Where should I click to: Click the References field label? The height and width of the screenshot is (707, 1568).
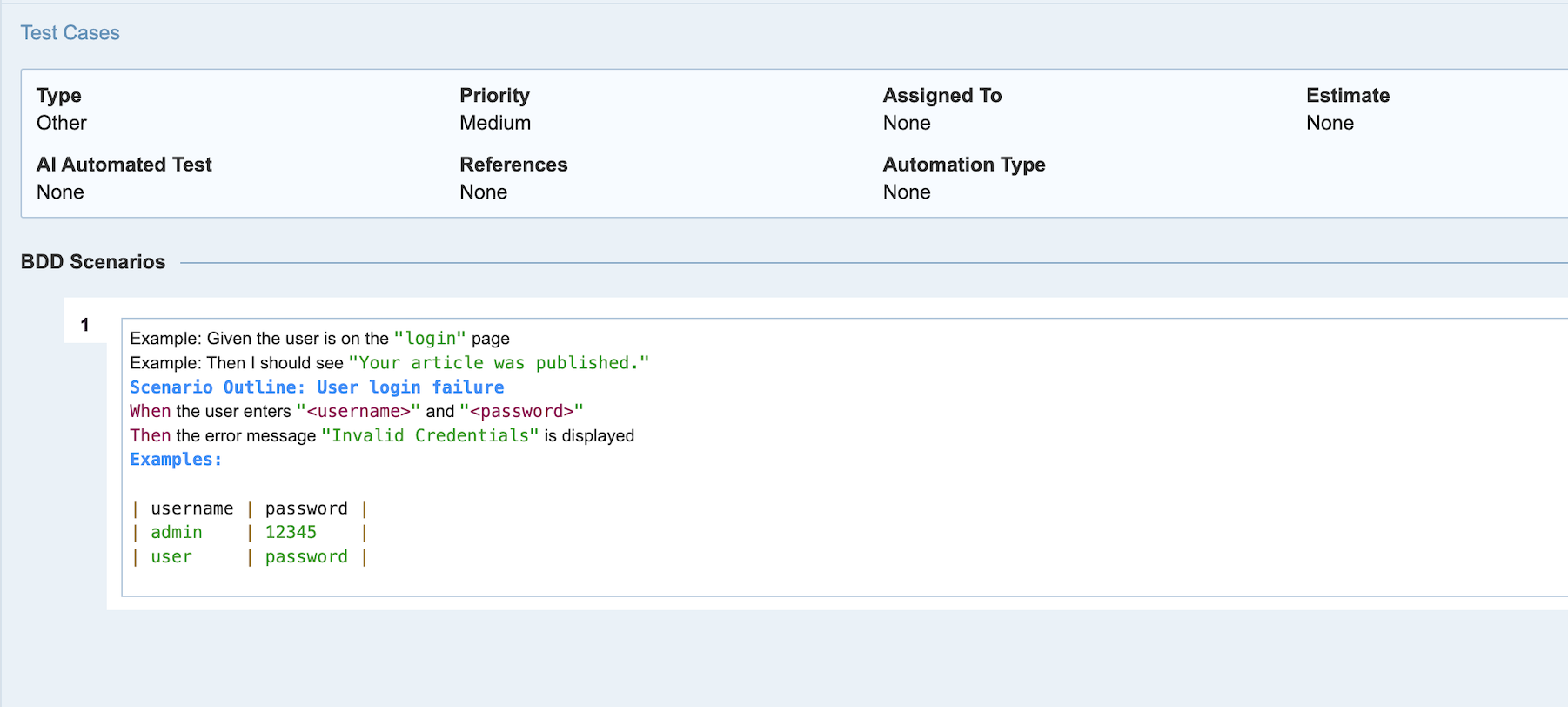pyautogui.click(x=513, y=165)
